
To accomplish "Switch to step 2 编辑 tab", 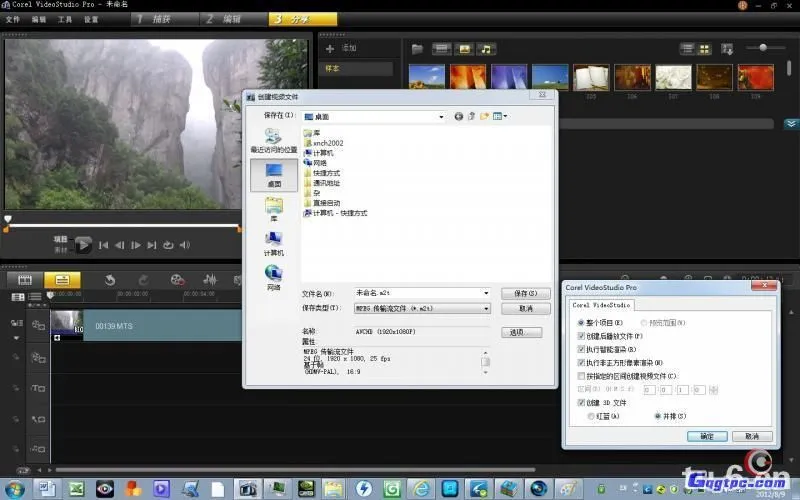I will click(x=233, y=19).
